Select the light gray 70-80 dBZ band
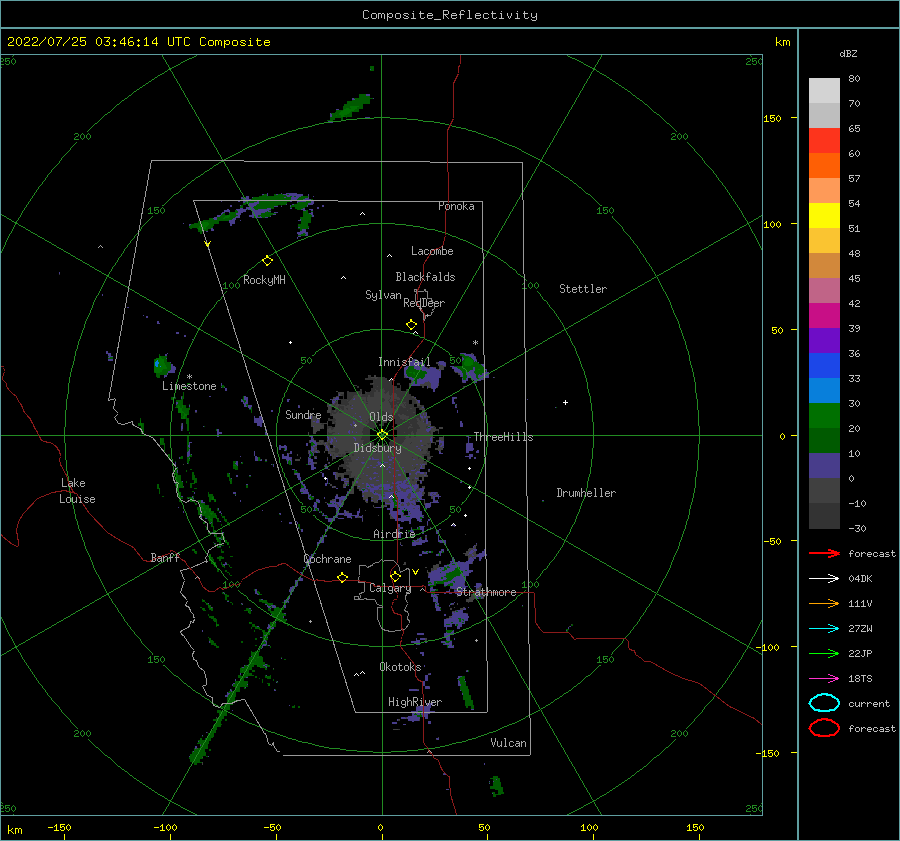Viewport: 900px width, 841px height. tap(824, 91)
